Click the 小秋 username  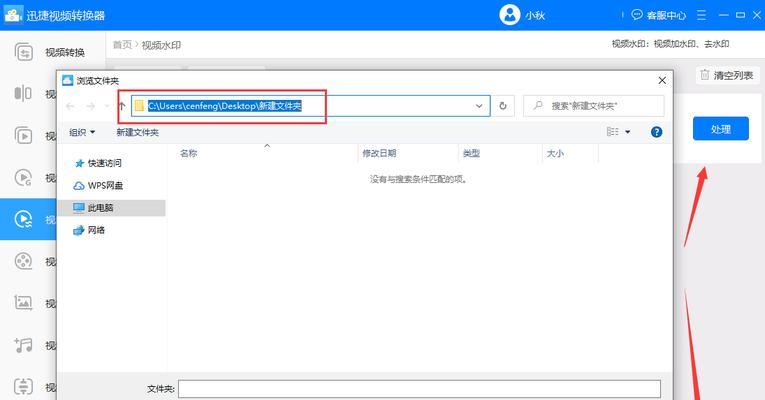pyautogui.click(x=535, y=15)
